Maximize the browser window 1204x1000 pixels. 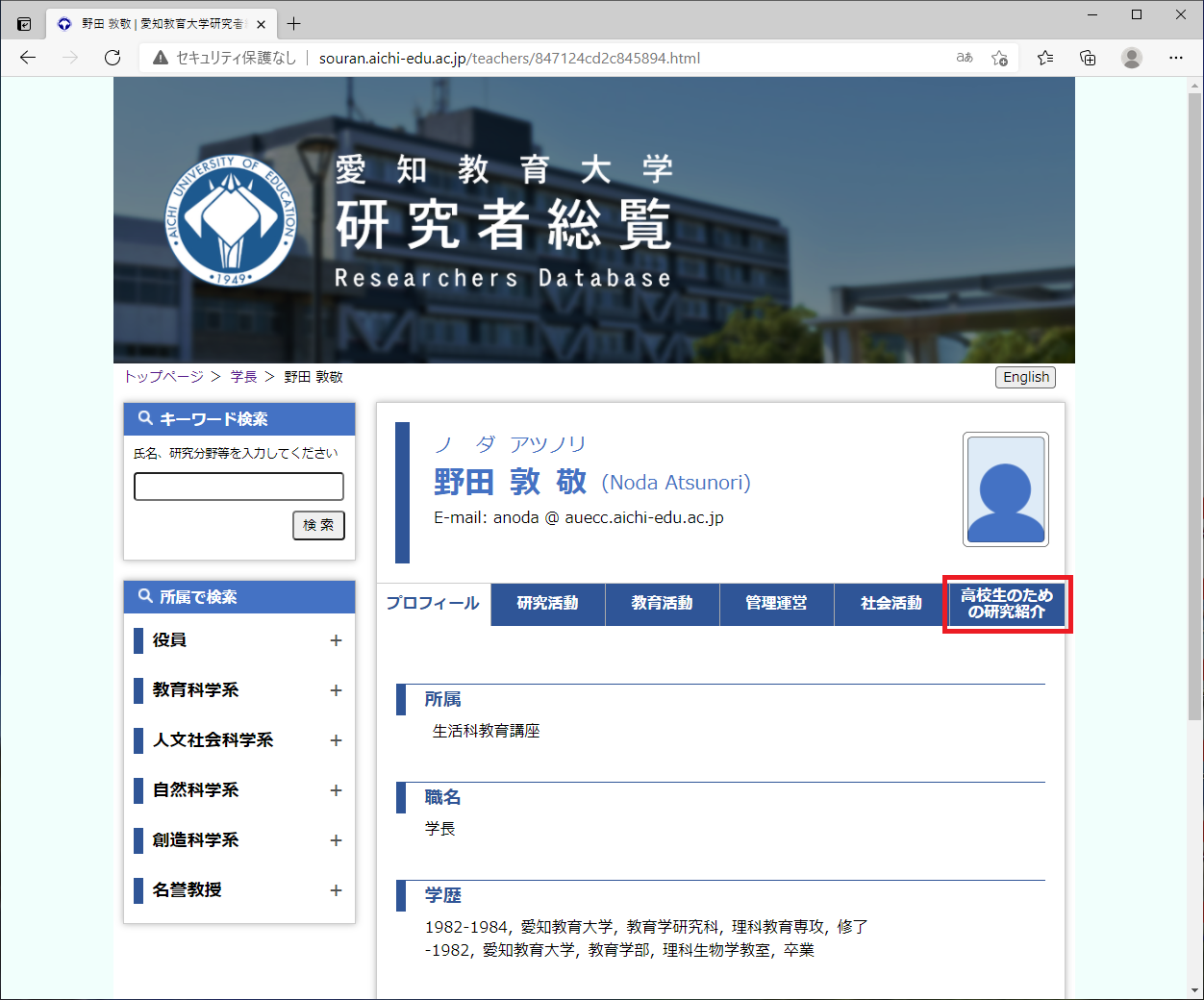(1137, 14)
